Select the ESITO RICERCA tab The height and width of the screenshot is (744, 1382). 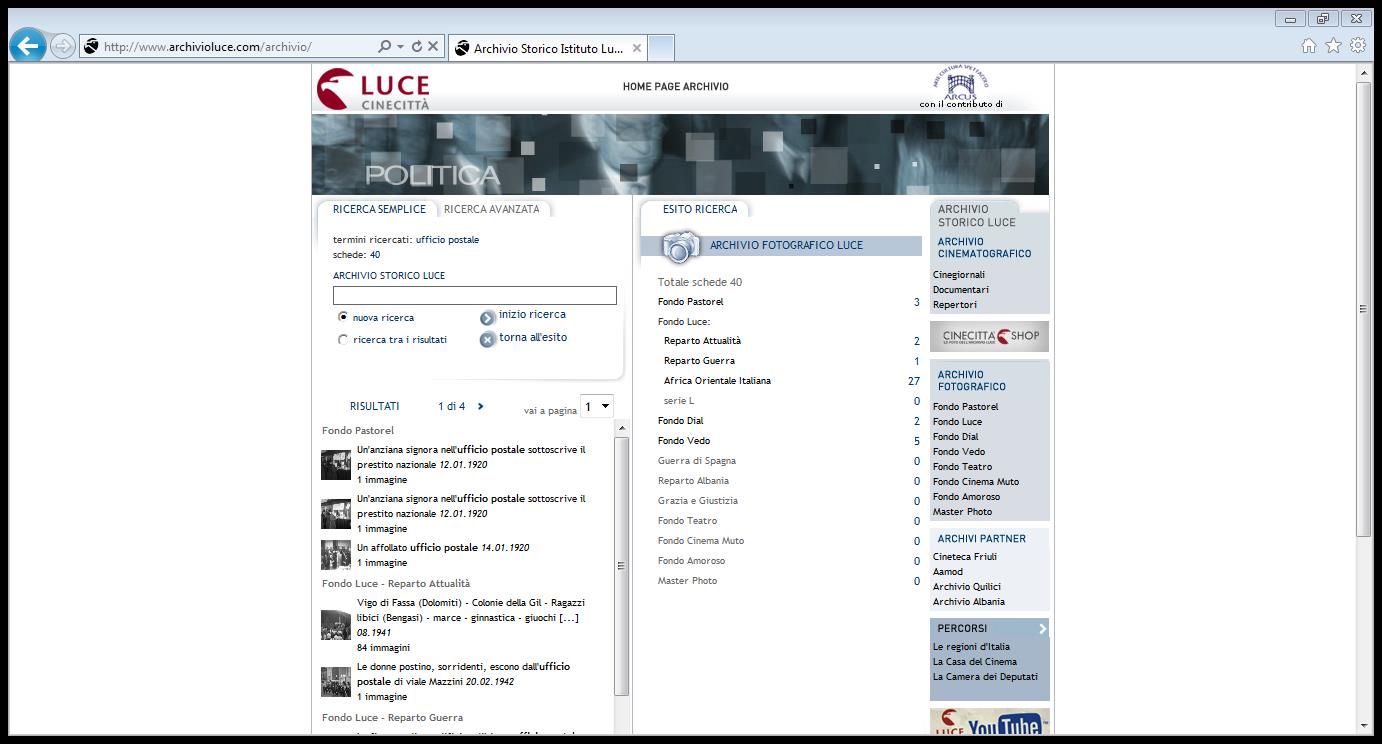pyautogui.click(x=700, y=209)
